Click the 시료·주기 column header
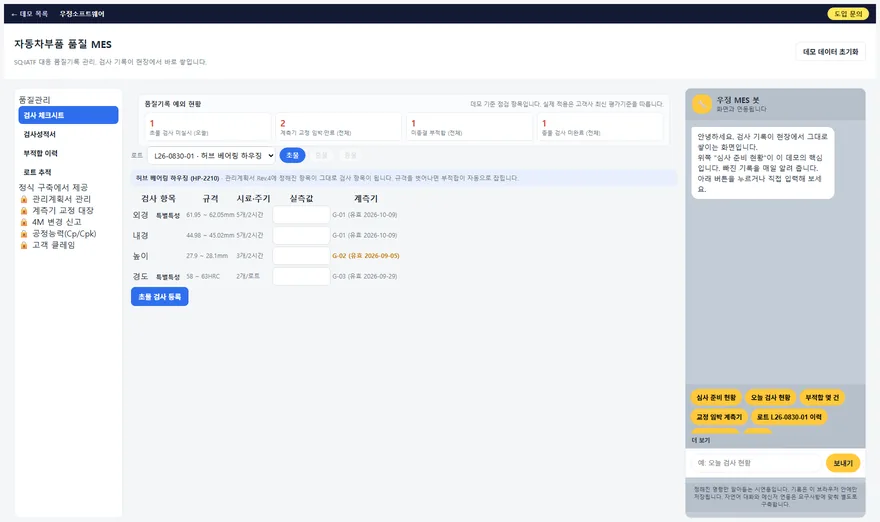This screenshot has width=880, height=522. [253, 199]
